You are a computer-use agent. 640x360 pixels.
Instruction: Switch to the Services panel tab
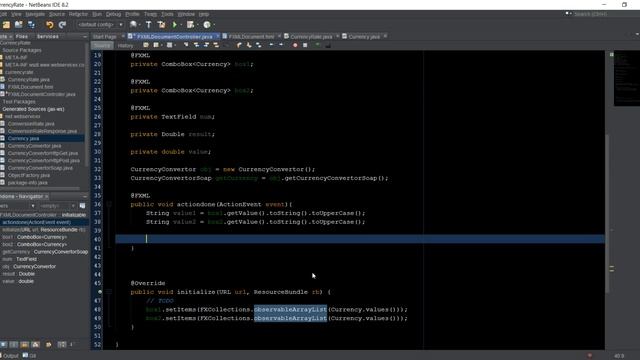pos(48,37)
